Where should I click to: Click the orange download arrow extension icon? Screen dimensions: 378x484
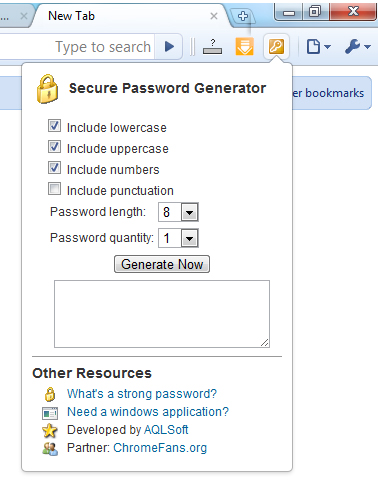point(244,46)
